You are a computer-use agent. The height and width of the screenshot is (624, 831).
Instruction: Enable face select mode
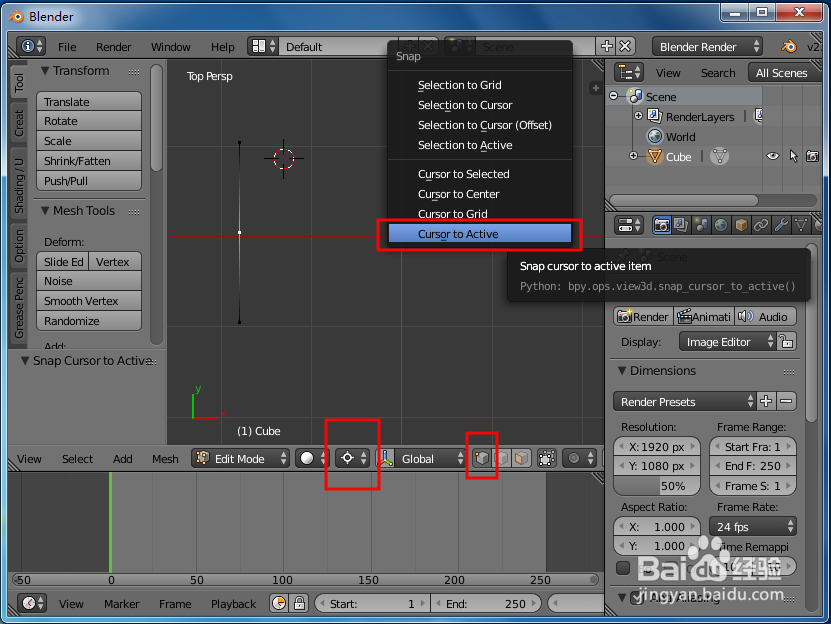coord(521,458)
